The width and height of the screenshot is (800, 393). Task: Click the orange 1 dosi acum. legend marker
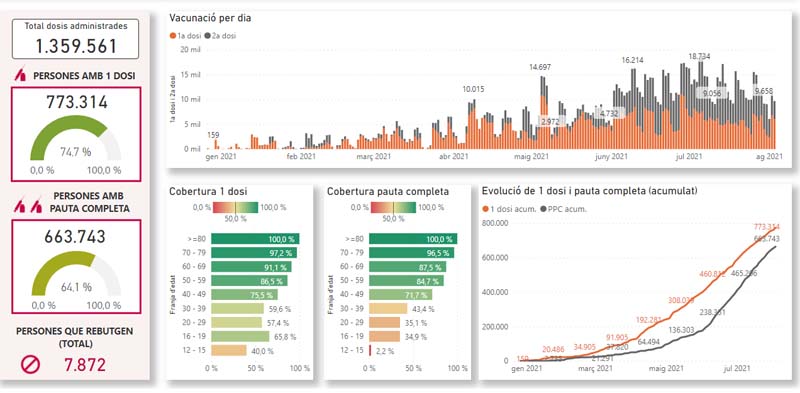click(x=485, y=209)
